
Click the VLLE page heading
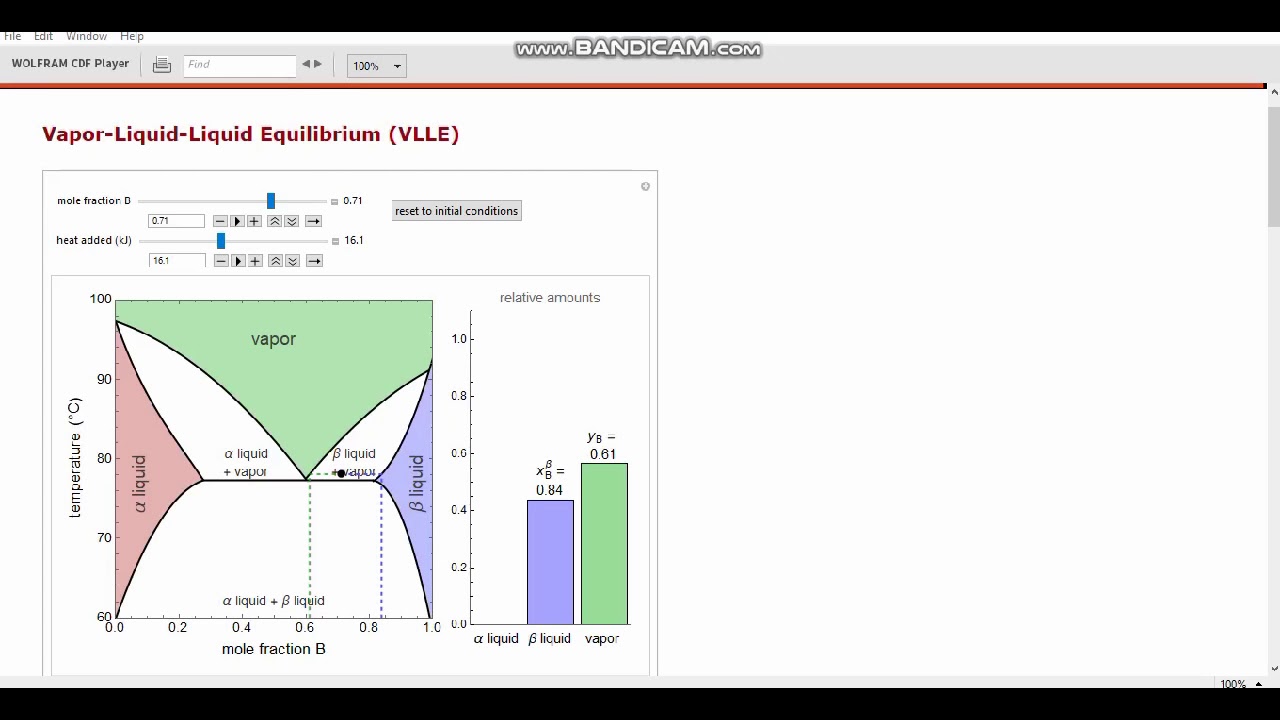coord(250,134)
